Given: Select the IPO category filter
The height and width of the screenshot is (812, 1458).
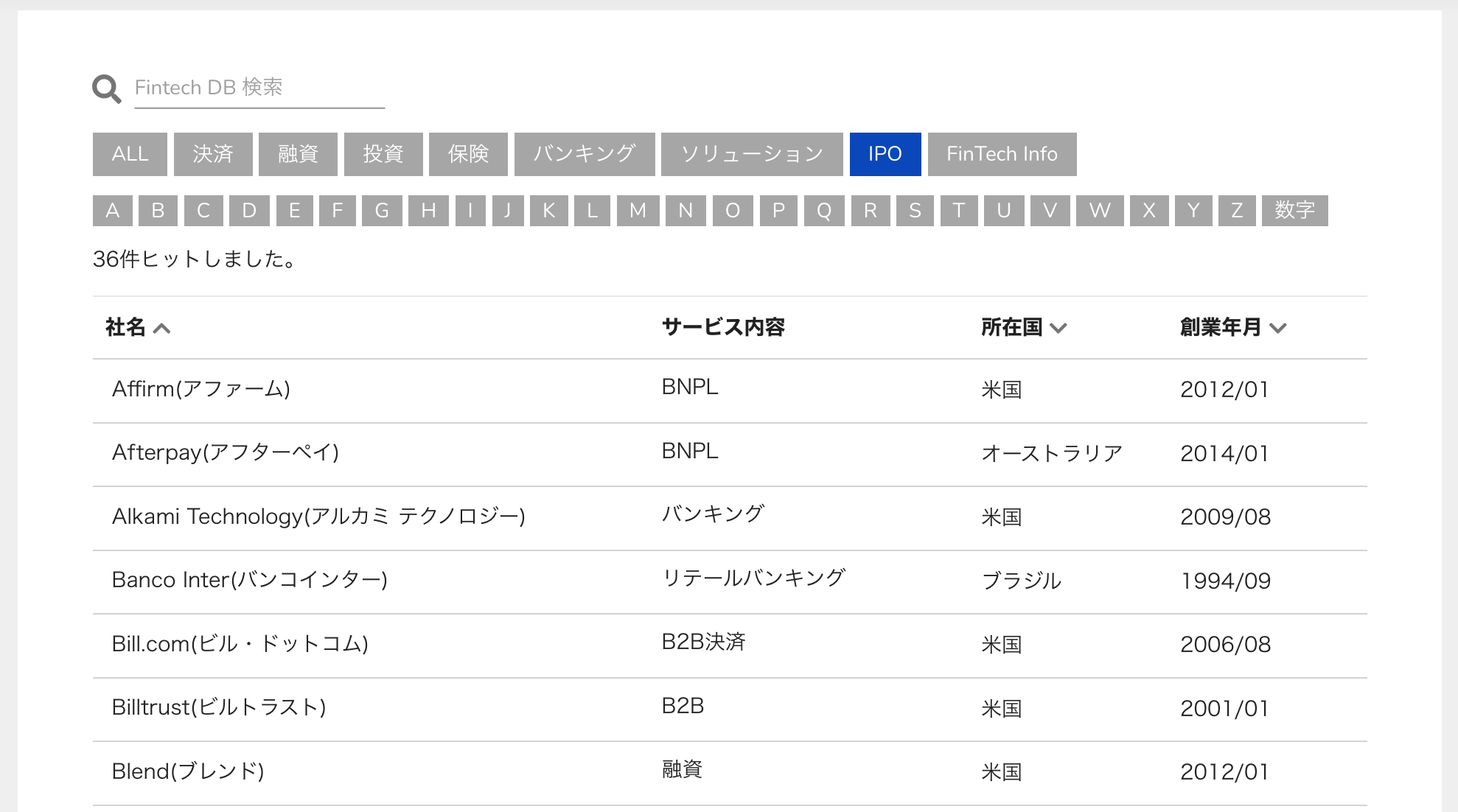Looking at the screenshot, I should coord(885,154).
